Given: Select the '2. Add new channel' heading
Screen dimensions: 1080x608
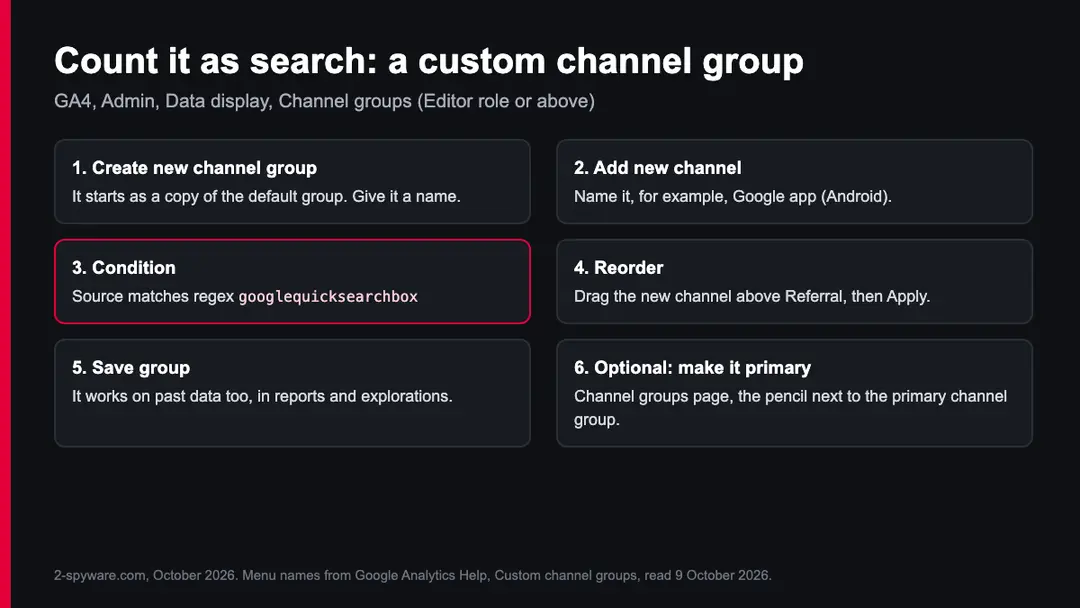Looking at the screenshot, I should click(657, 168).
